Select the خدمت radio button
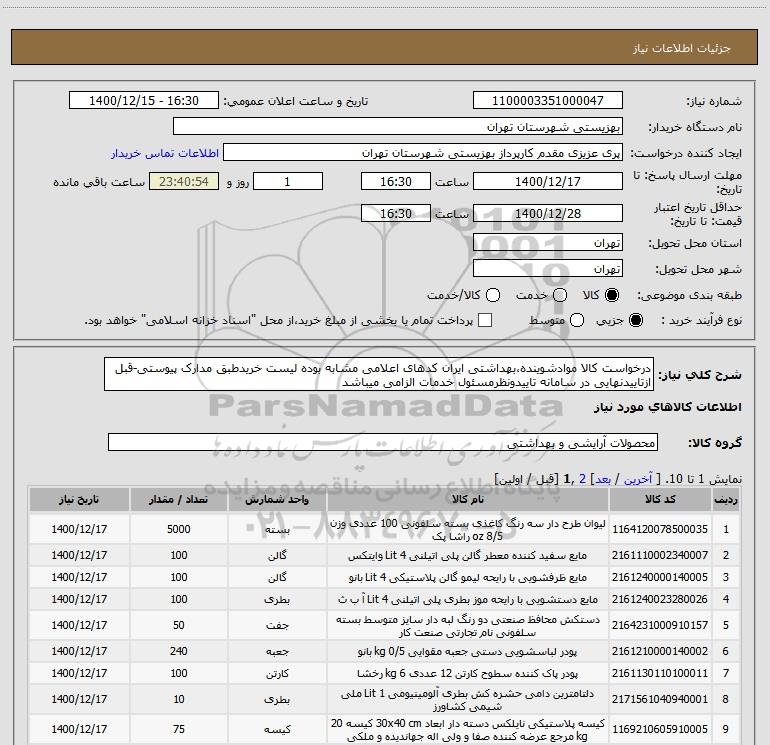 (560, 295)
